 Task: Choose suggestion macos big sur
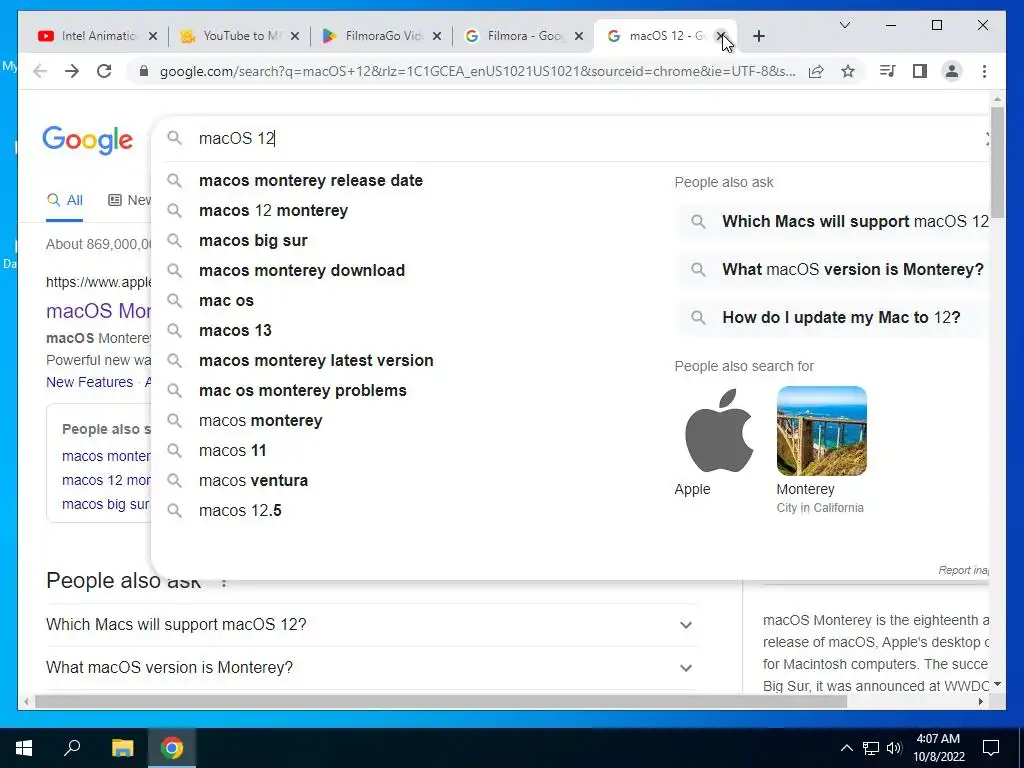(x=253, y=240)
